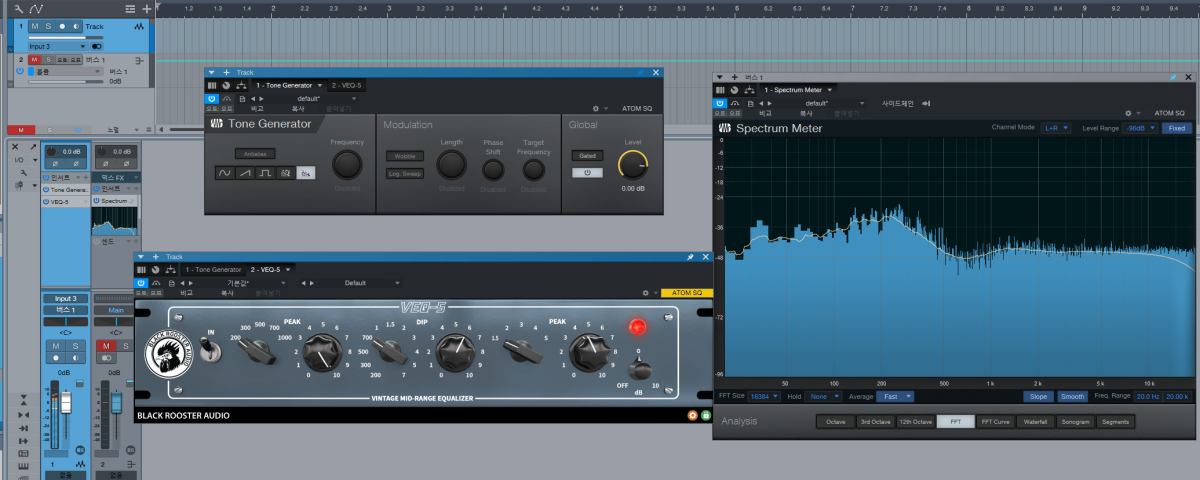Viewport: 1200px width, 480px height.
Task: Solo Track 1 in the track list
Action: click(x=49, y=26)
